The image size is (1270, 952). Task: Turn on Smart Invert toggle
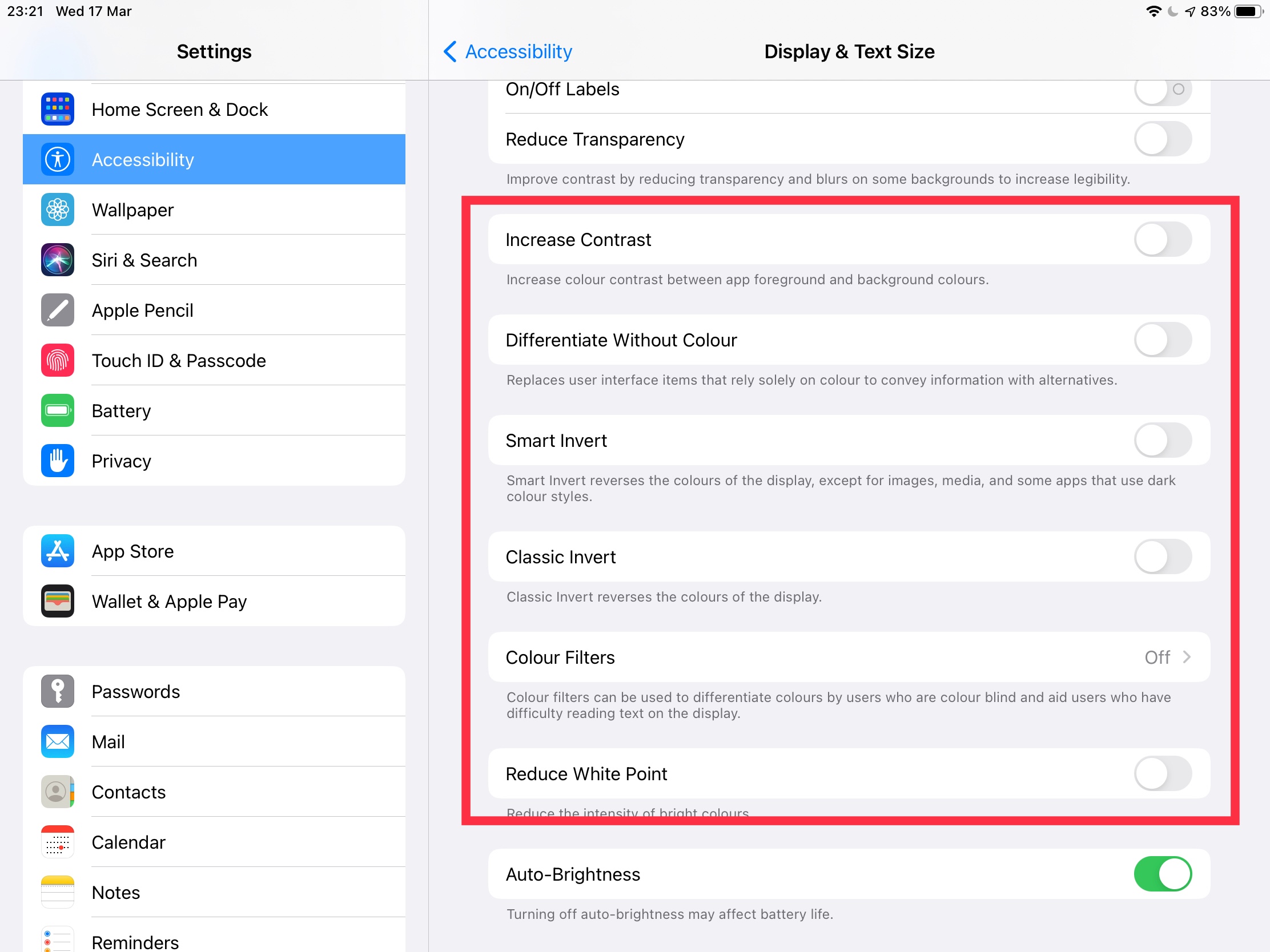(1162, 440)
